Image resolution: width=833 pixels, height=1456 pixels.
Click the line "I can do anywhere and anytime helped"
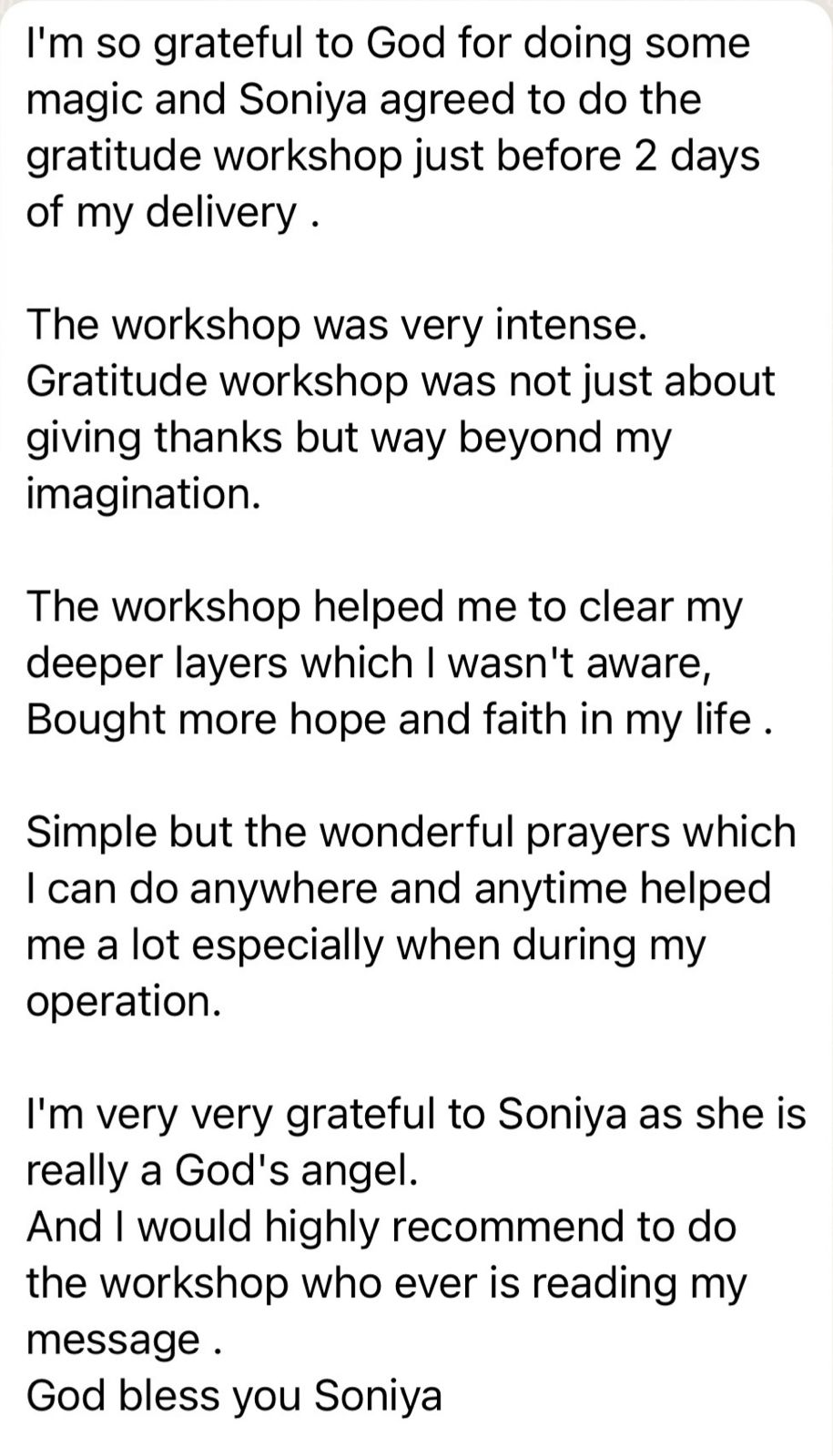pos(399,889)
